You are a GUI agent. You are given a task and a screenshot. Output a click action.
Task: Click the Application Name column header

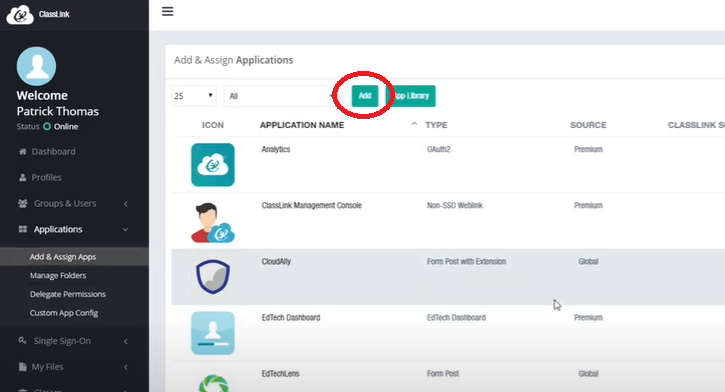click(x=302, y=125)
